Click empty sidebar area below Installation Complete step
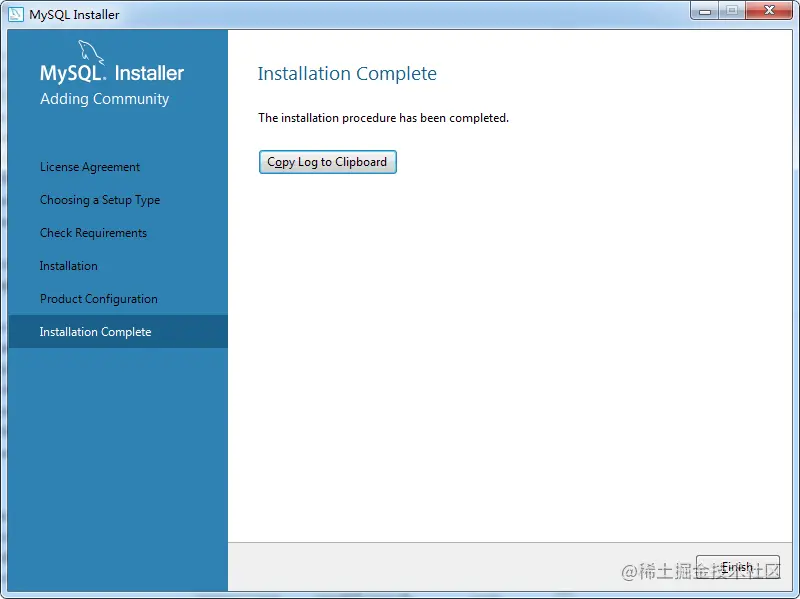 pos(117,460)
